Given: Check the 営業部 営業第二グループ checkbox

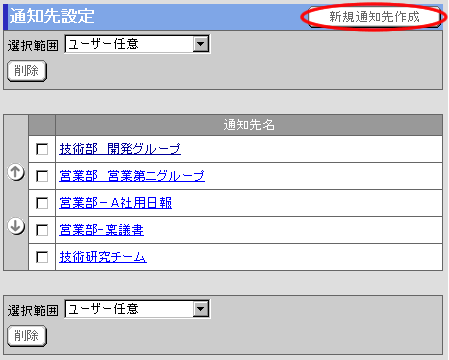Looking at the screenshot, I should pyautogui.click(x=42, y=176).
